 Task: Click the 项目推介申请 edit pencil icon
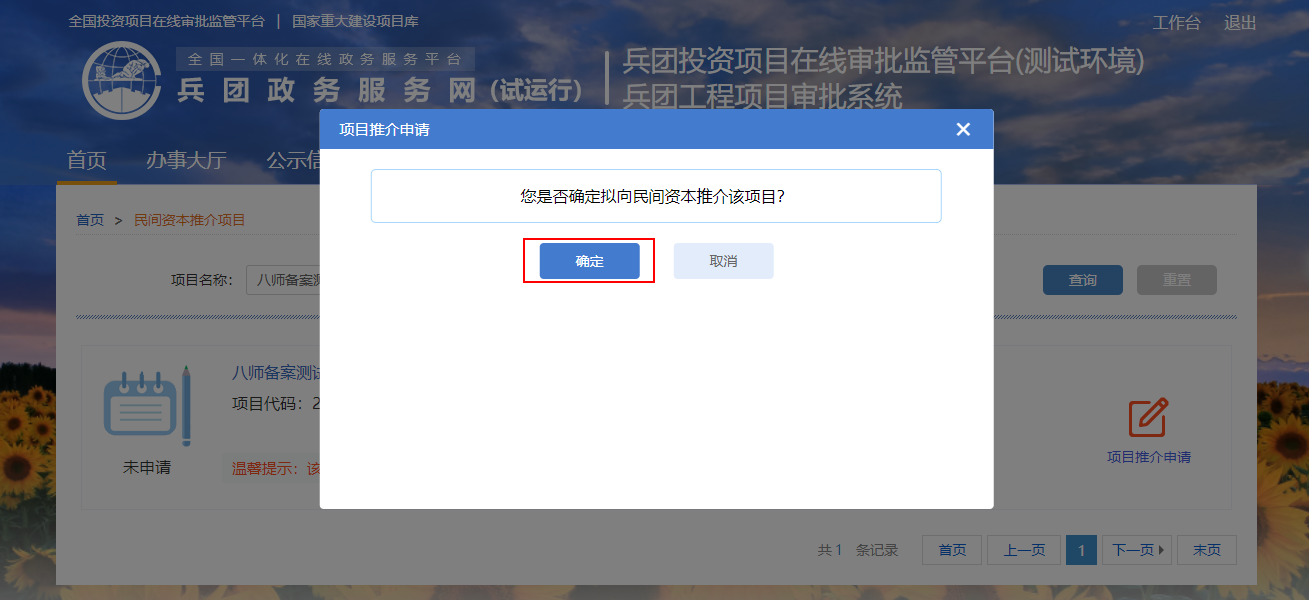(1148, 417)
